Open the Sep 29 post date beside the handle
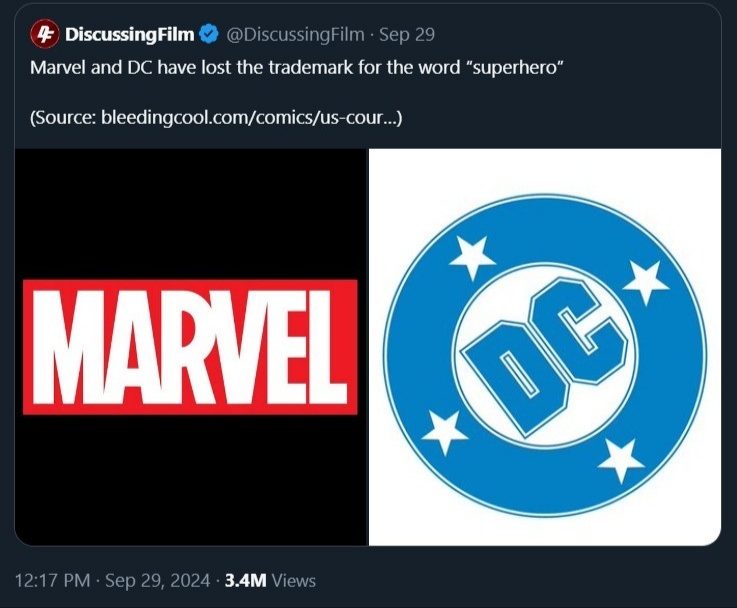737x608 pixels. coord(407,35)
